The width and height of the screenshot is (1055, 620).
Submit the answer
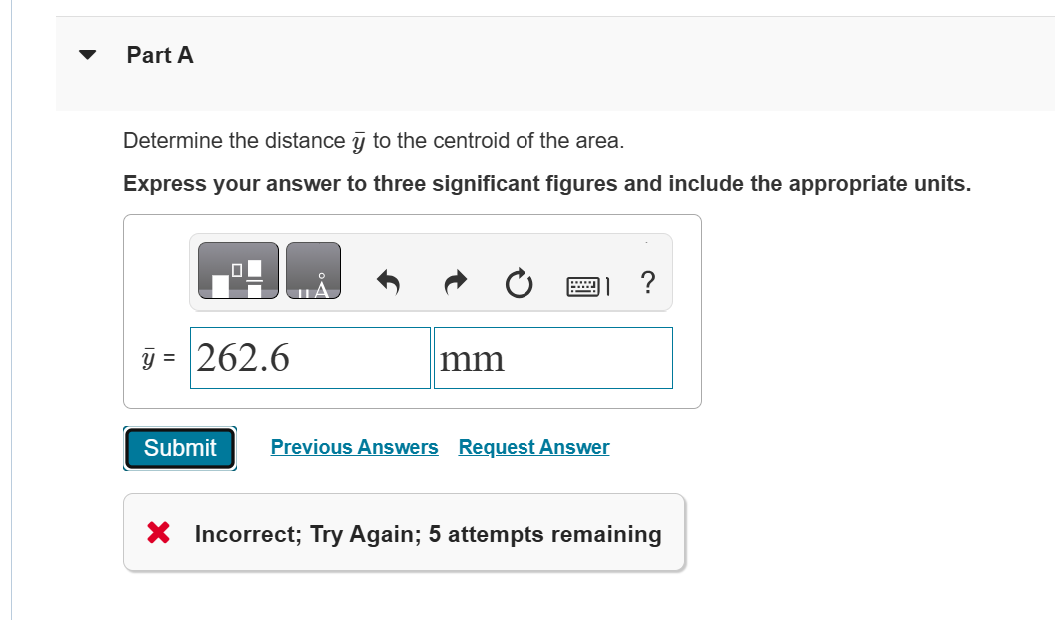[179, 447]
